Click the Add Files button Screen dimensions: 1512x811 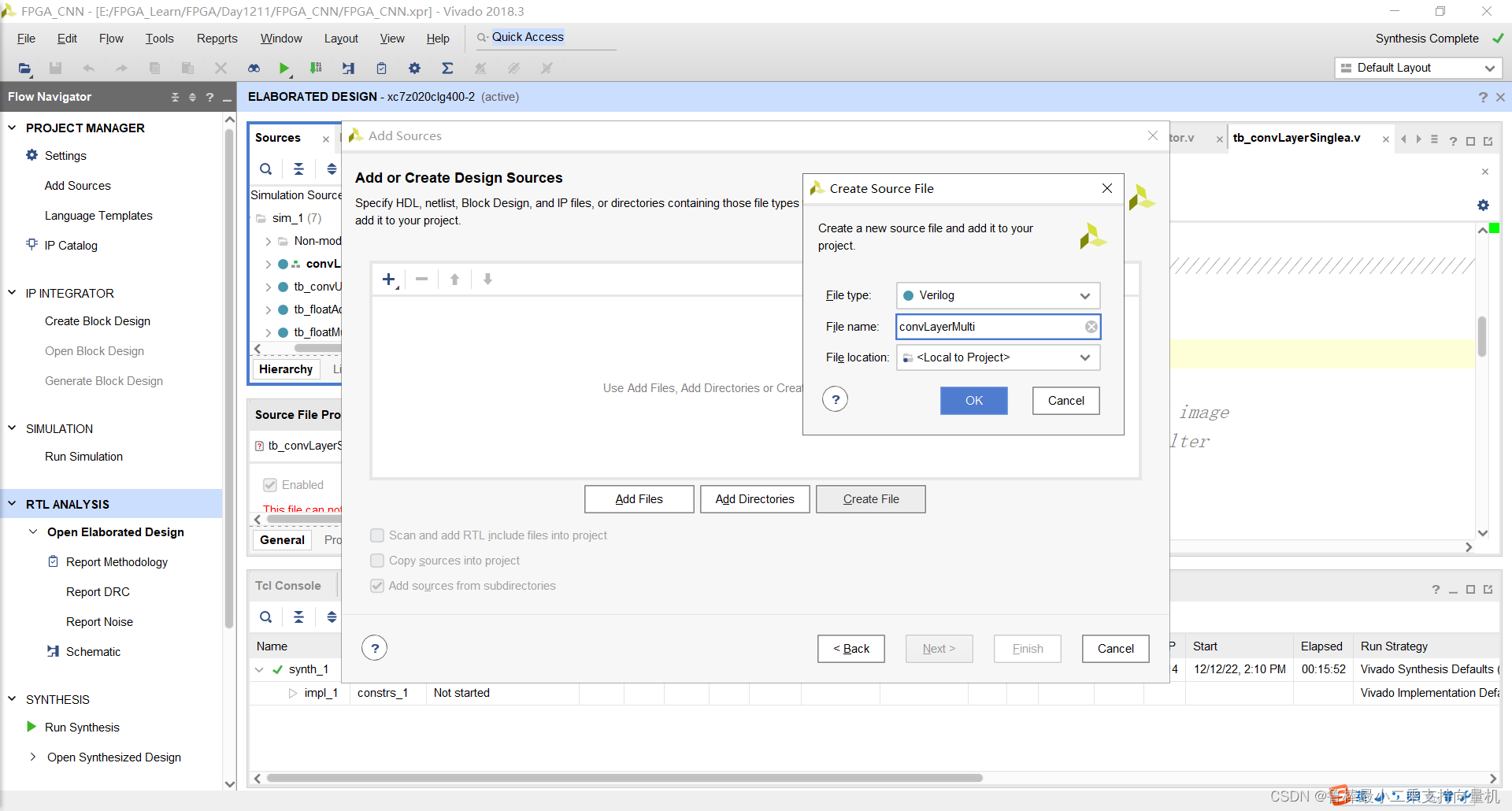pos(639,499)
